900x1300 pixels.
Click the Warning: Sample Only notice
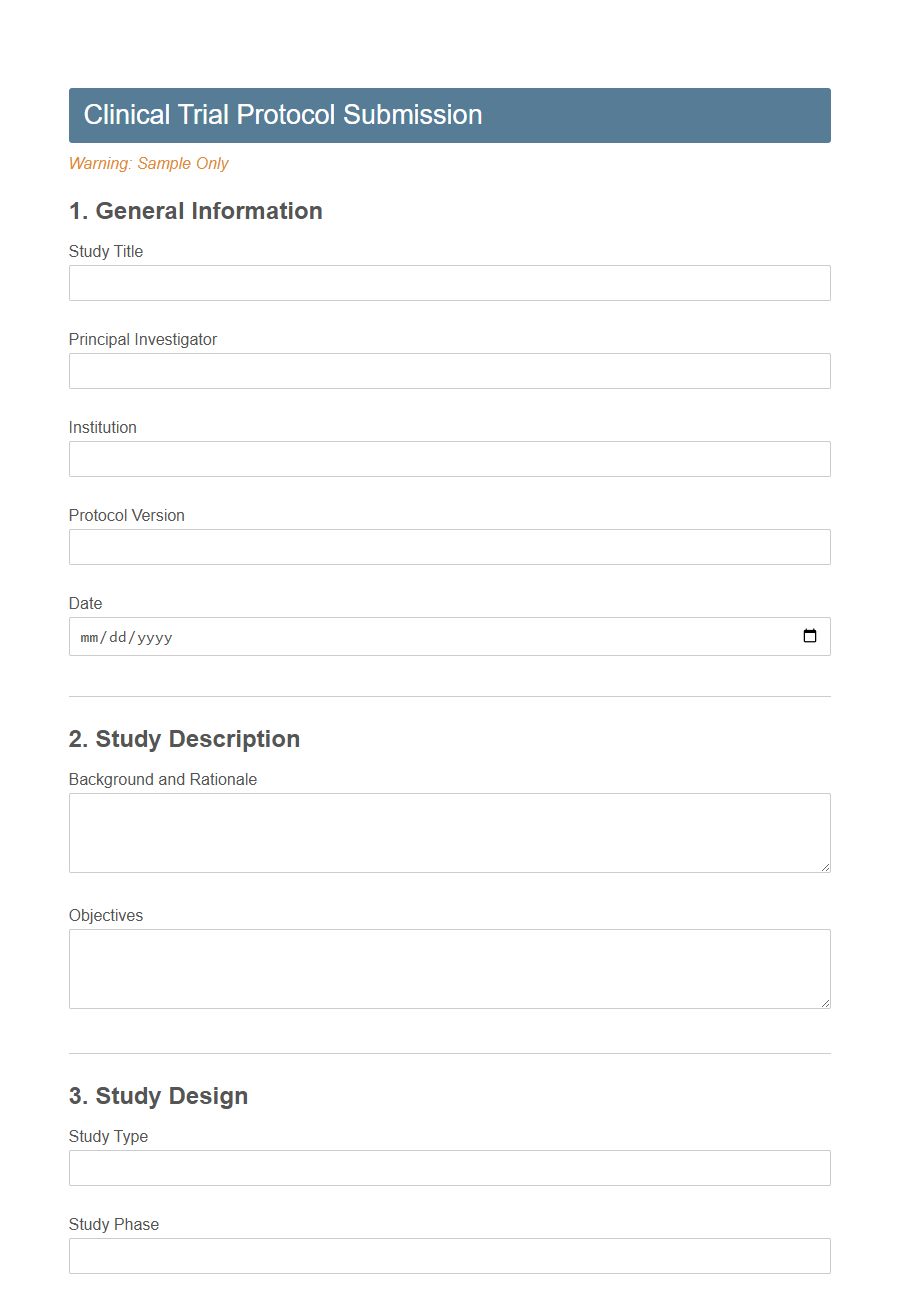pyautogui.click(x=148, y=163)
